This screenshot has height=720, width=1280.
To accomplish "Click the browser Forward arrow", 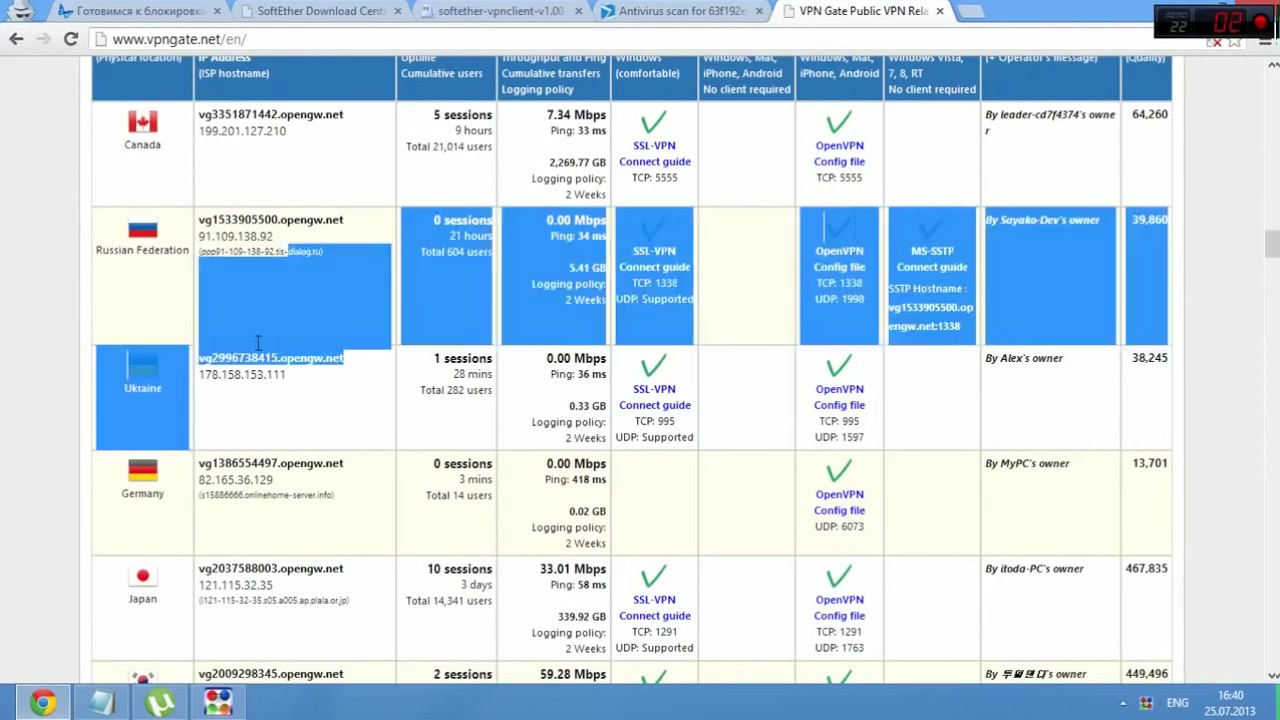I will coord(43,39).
